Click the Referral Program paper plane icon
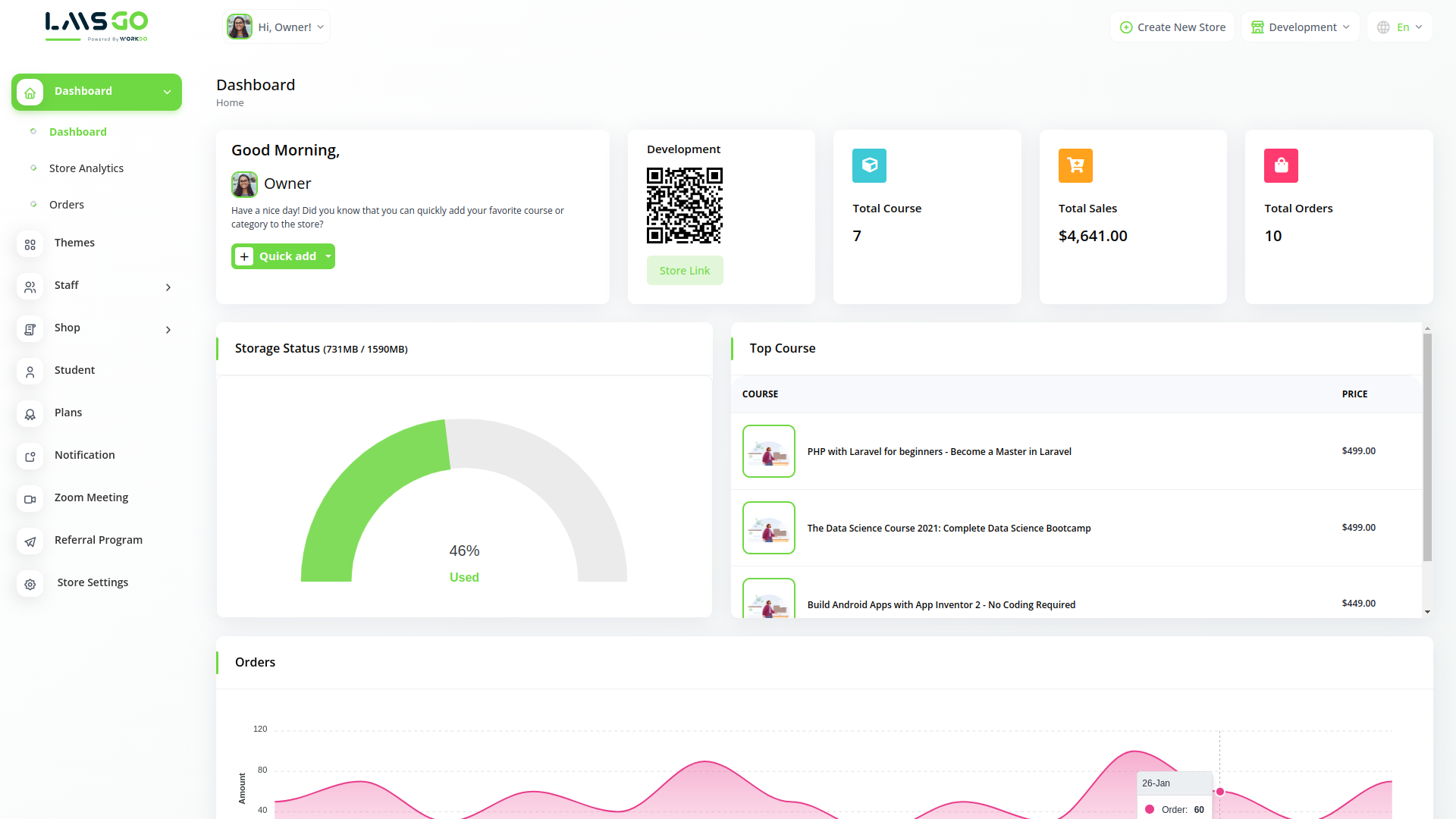 click(x=30, y=541)
